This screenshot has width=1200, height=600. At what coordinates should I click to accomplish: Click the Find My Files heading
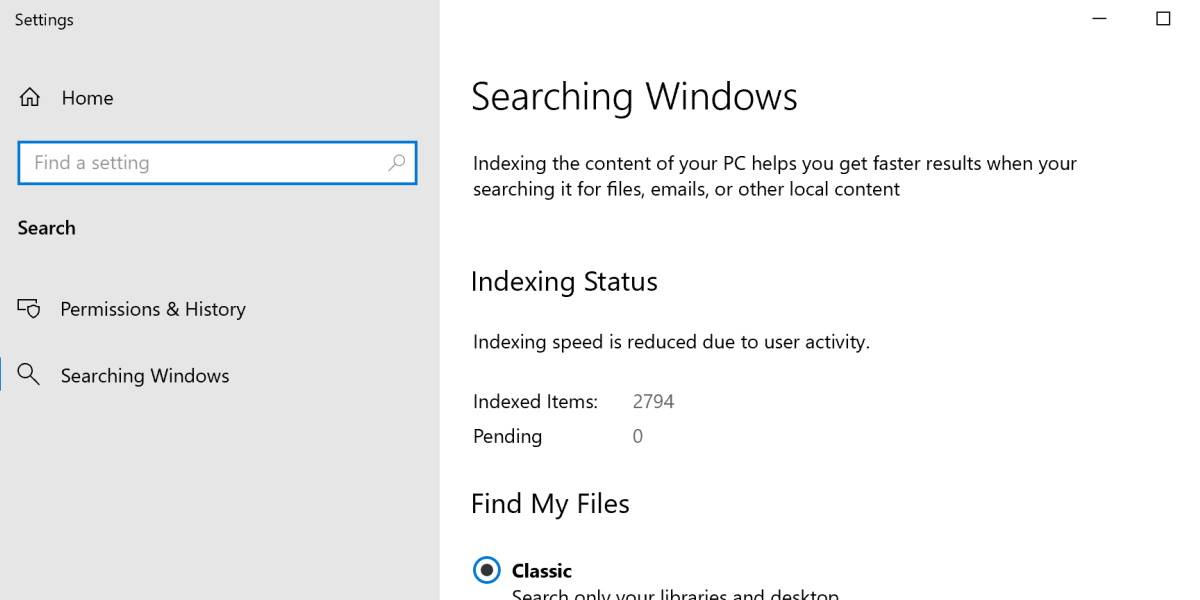point(550,504)
